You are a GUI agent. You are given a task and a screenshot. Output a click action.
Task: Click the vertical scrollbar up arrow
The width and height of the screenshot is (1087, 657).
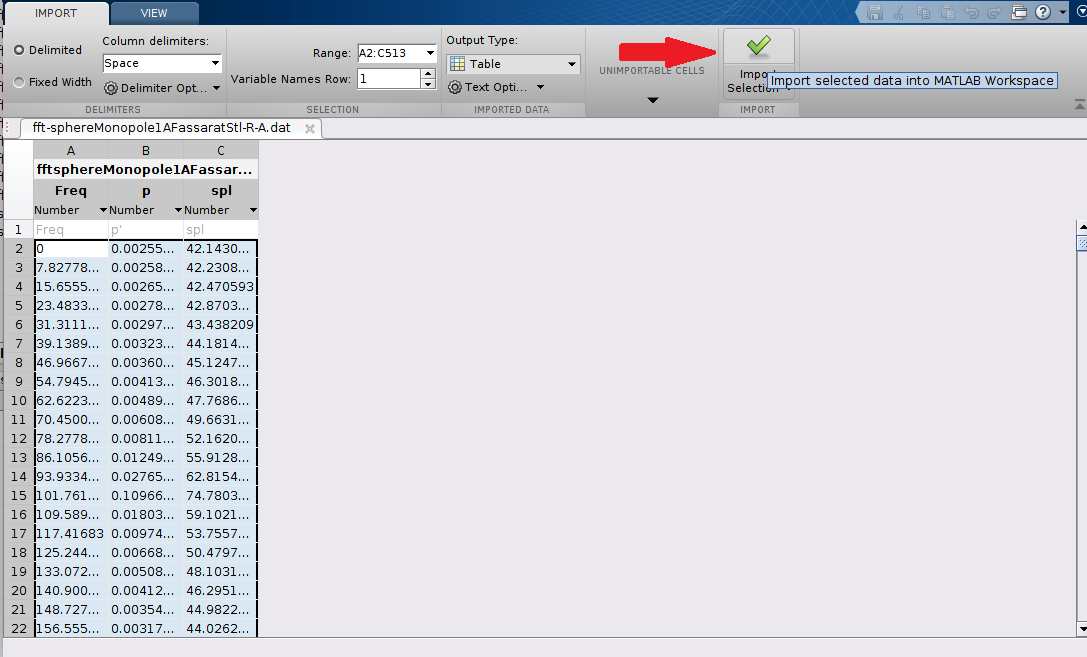[x=1081, y=227]
